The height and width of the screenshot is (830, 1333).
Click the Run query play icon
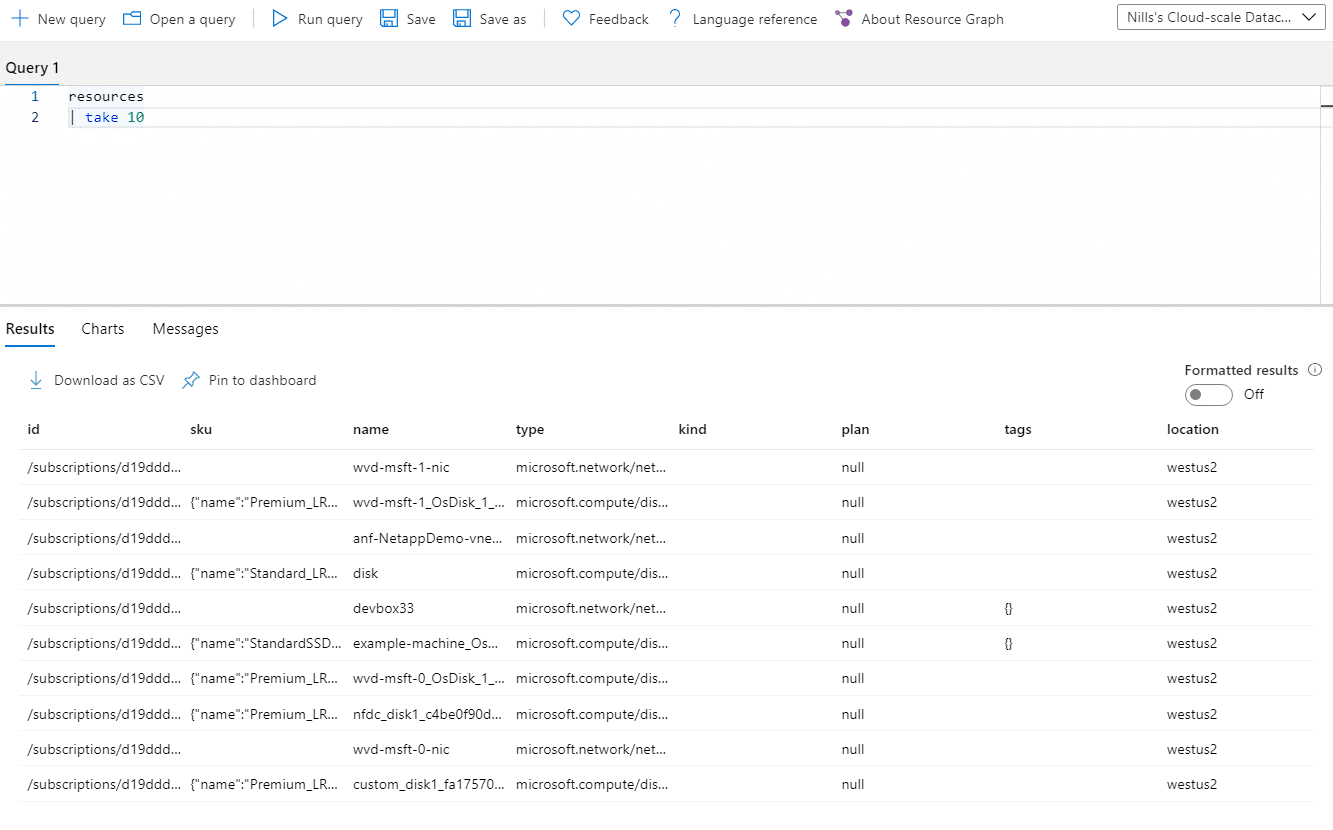(x=280, y=19)
